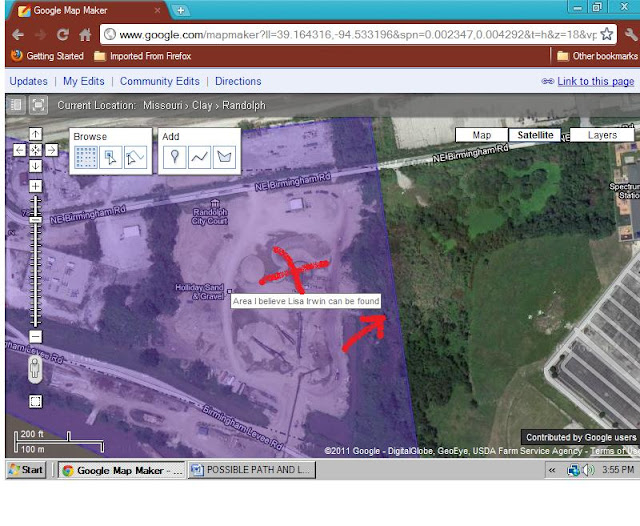Image resolution: width=640 pixels, height=526 pixels.
Task: Select Google Map Maker taskbar button
Action: [121, 470]
